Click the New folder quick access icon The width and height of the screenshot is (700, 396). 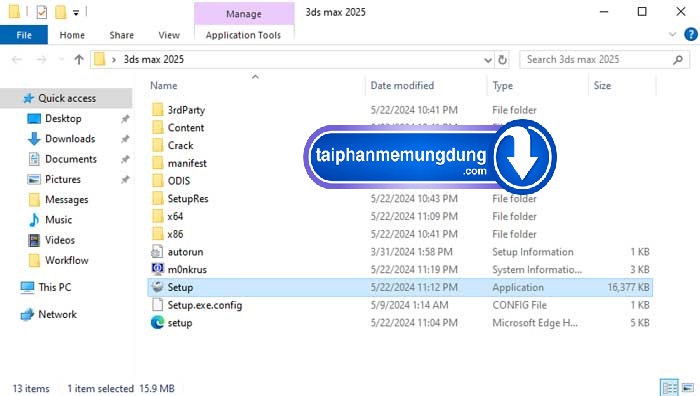coord(60,12)
